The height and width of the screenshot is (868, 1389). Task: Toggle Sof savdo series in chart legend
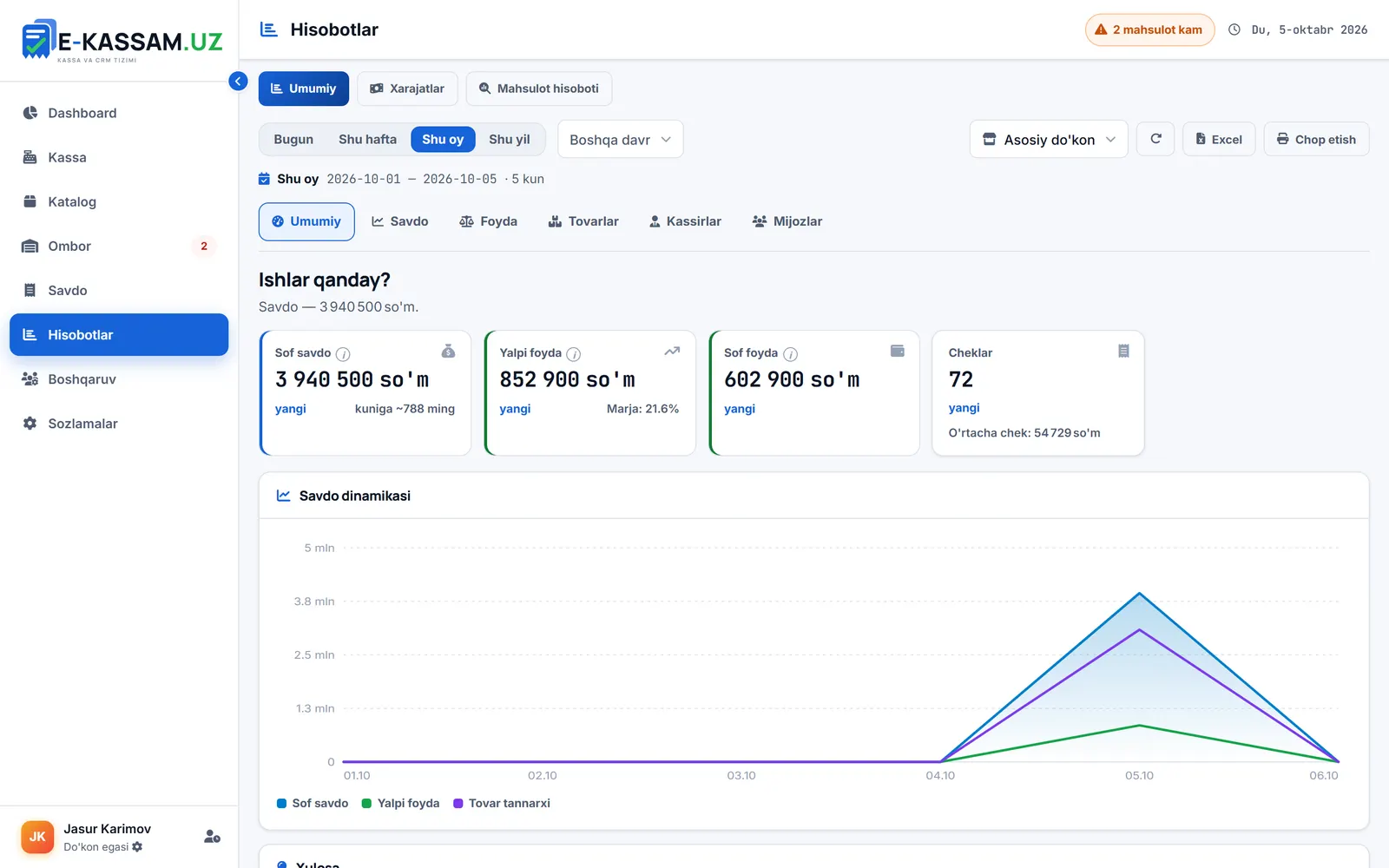click(x=313, y=804)
